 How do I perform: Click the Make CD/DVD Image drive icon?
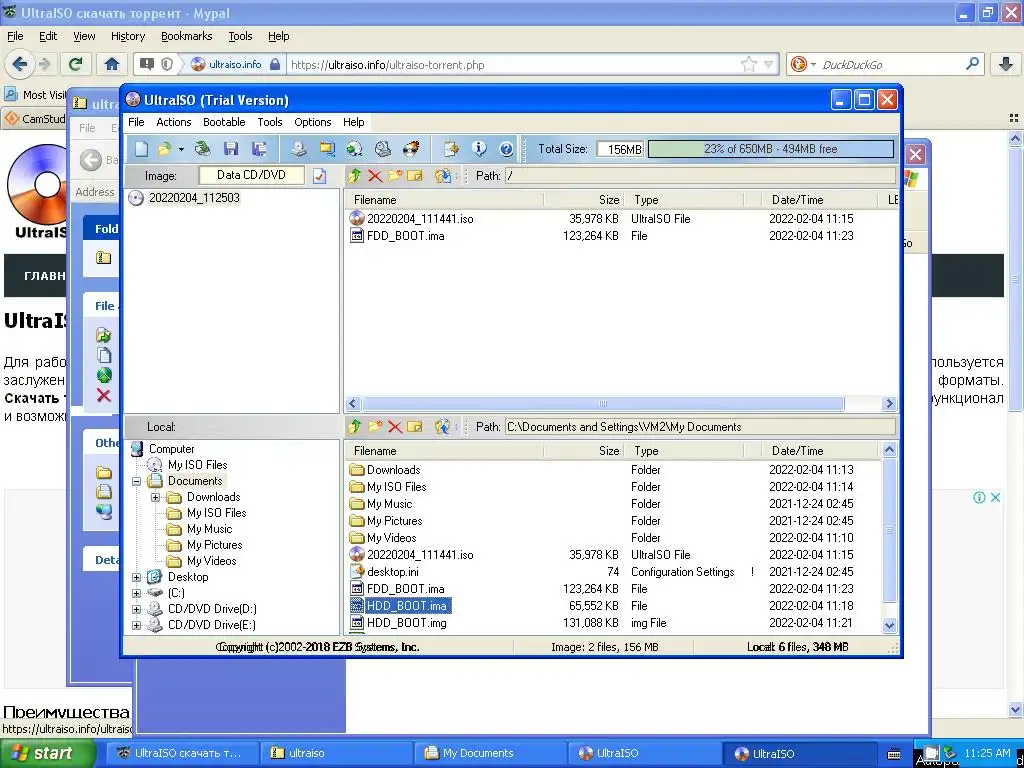298,149
